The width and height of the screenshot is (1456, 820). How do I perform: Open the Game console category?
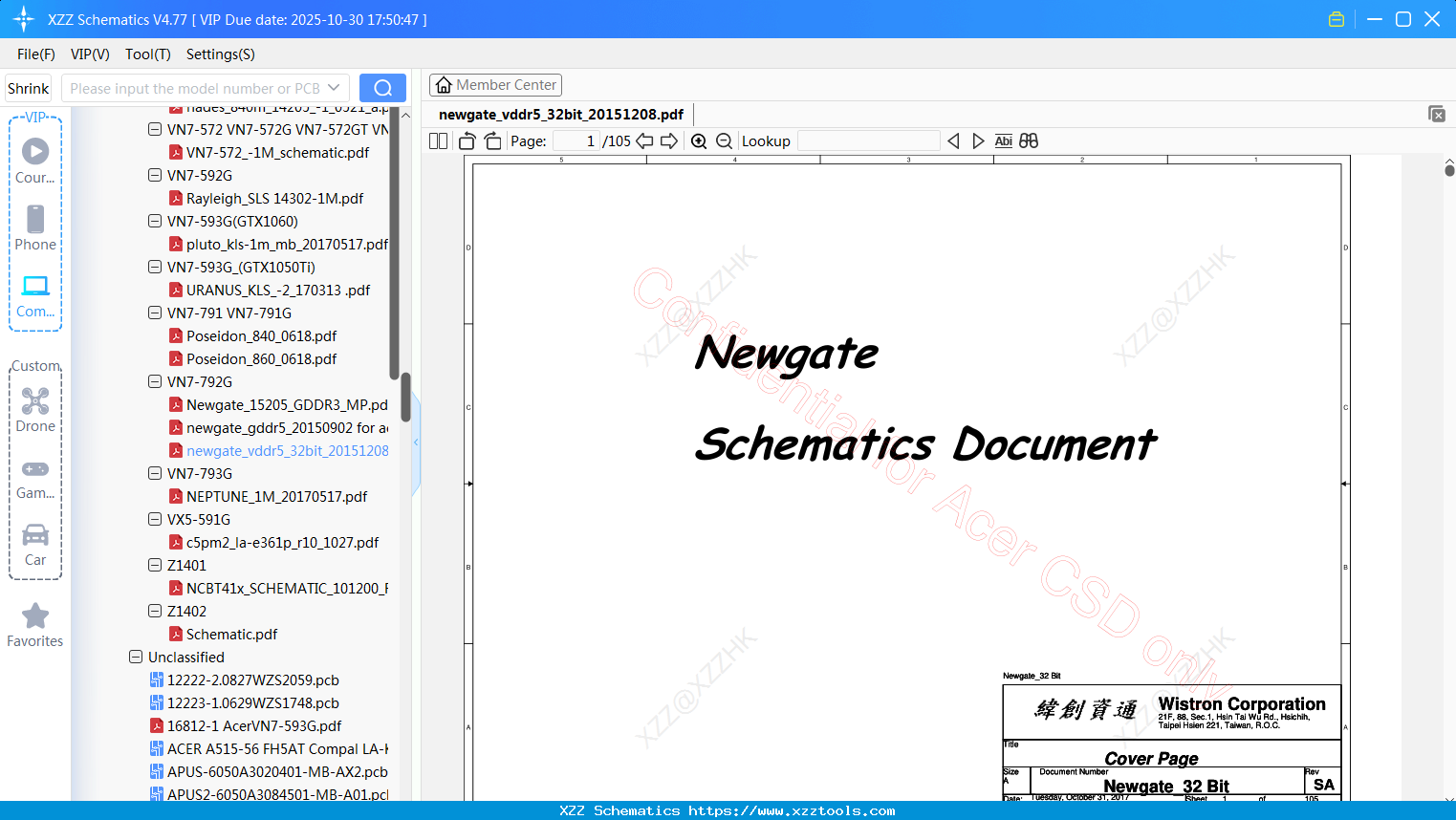[35, 478]
